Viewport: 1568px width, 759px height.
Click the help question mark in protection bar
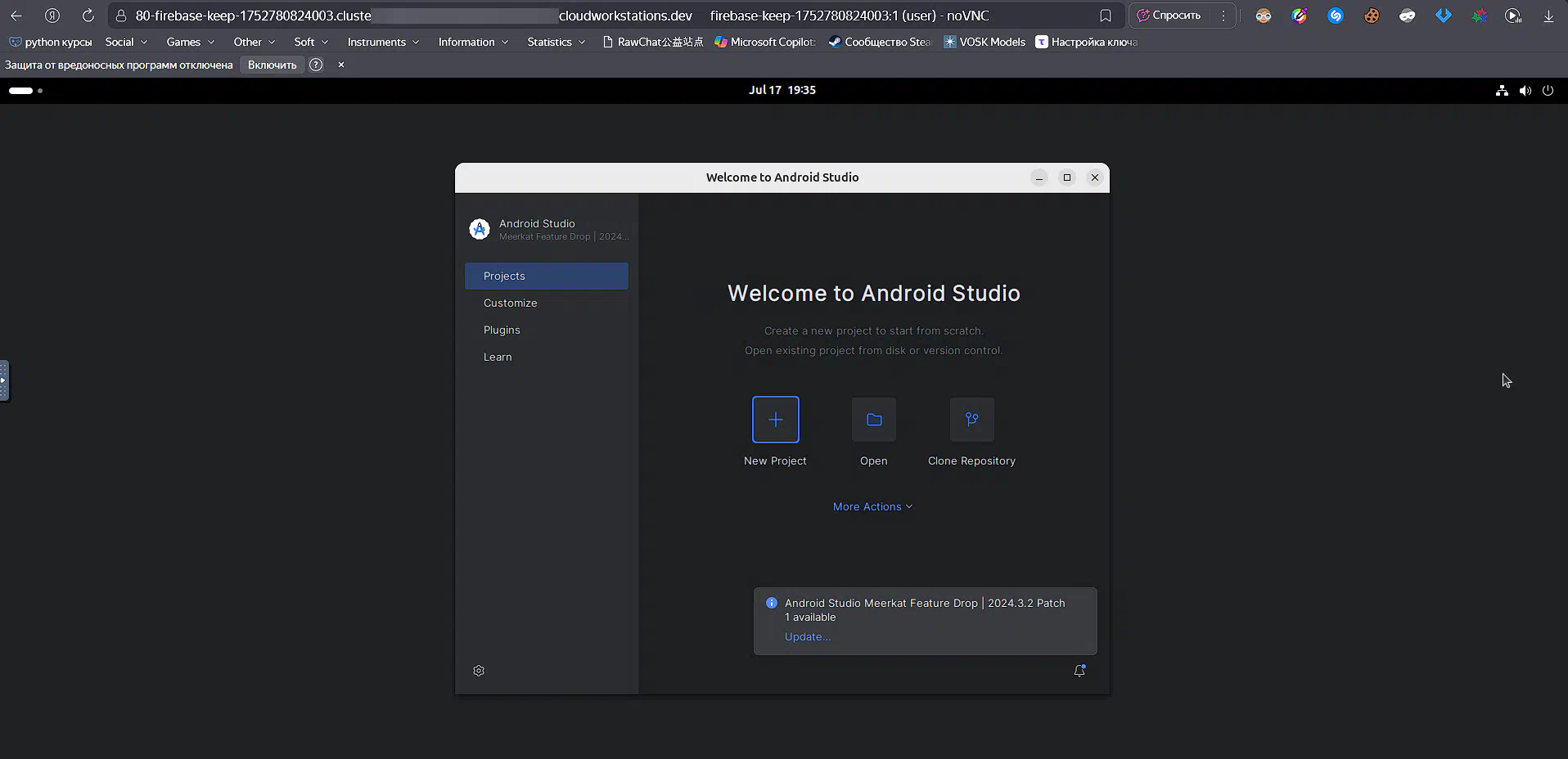(x=316, y=65)
